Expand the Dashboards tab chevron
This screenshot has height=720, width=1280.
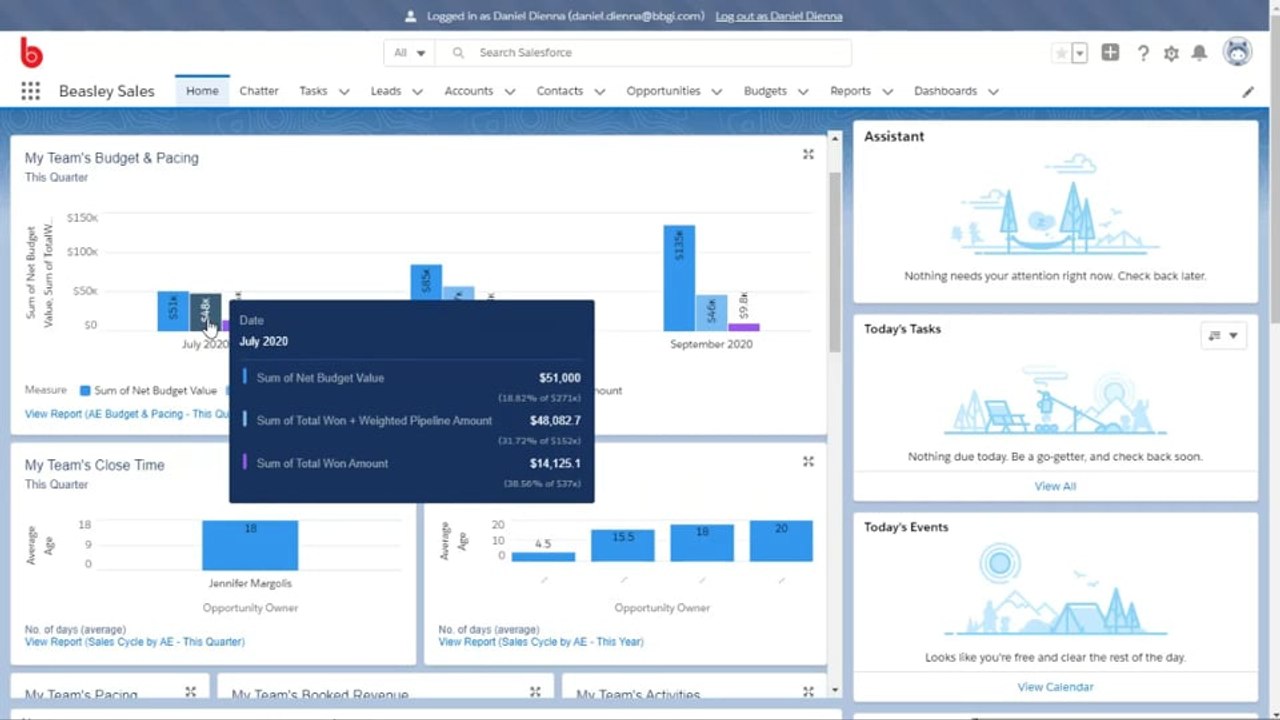click(993, 92)
